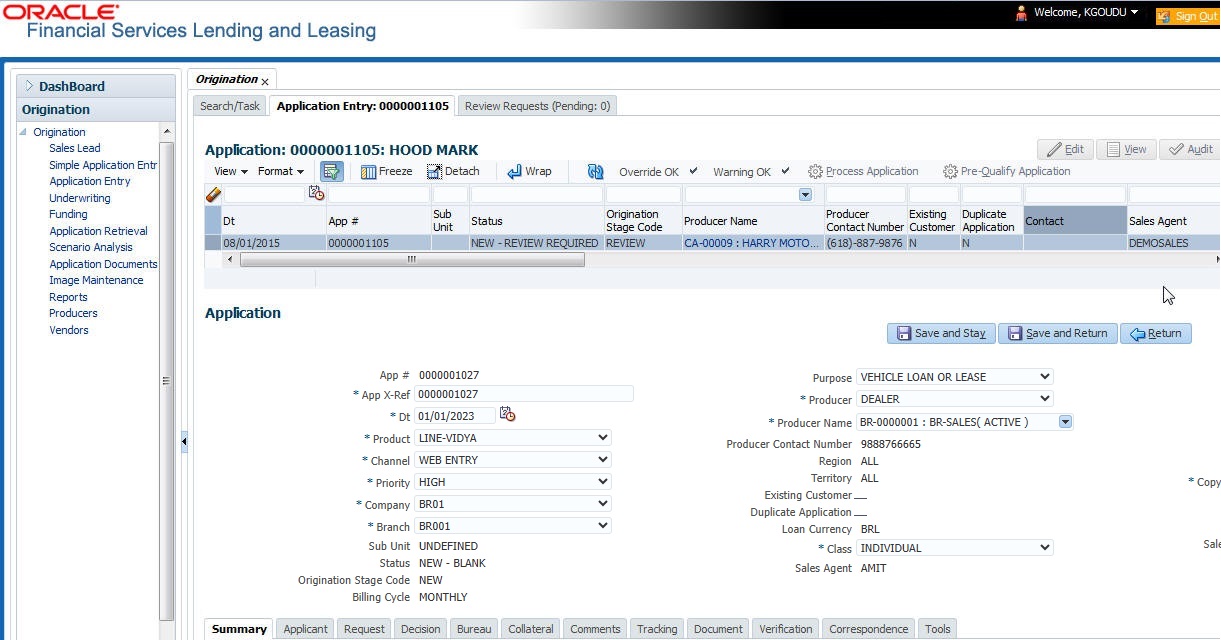Open Funding in the navigation tree
The width and height of the screenshot is (1221, 640).
[68, 214]
